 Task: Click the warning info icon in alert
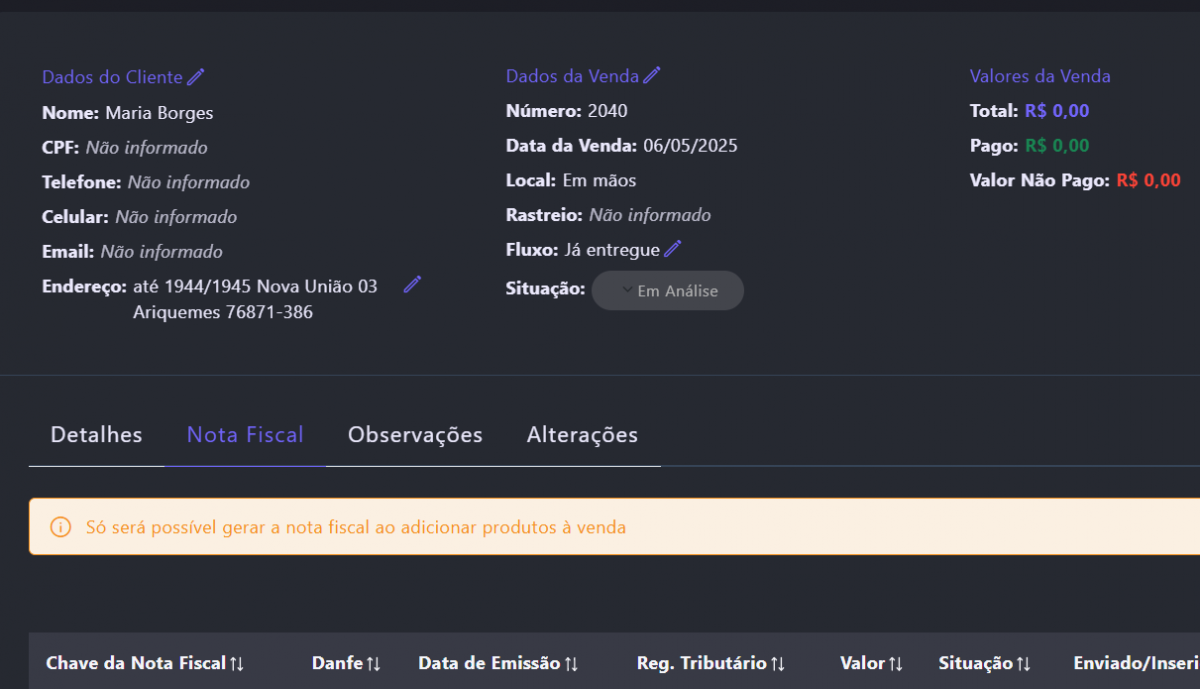(61, 527)
